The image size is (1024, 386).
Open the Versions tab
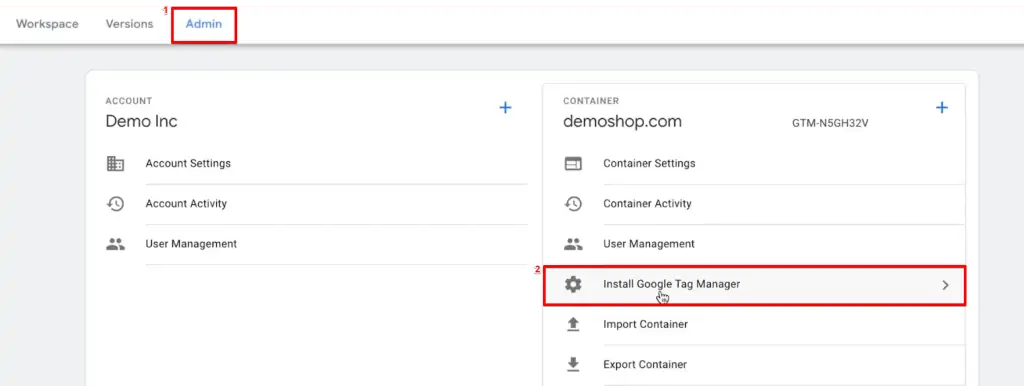pos(129,24)
